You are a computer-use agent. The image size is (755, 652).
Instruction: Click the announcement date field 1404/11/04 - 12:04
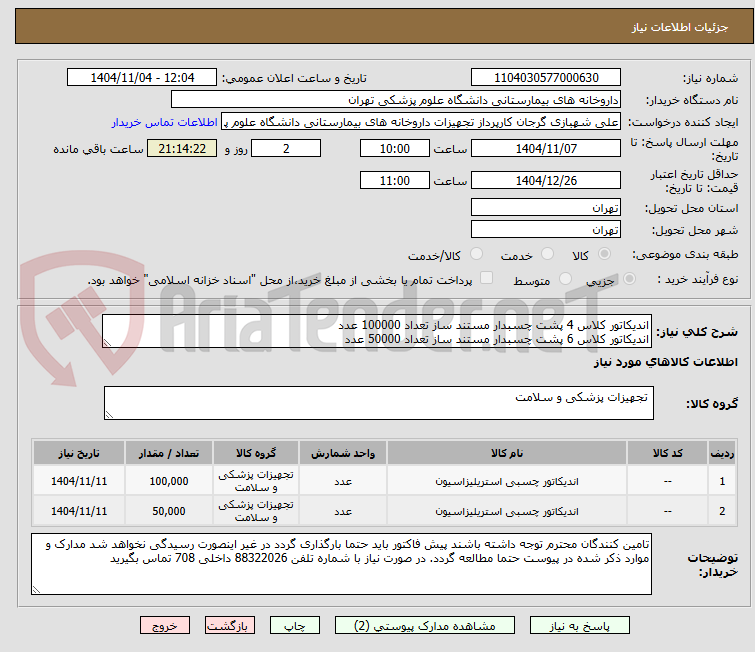142,78
